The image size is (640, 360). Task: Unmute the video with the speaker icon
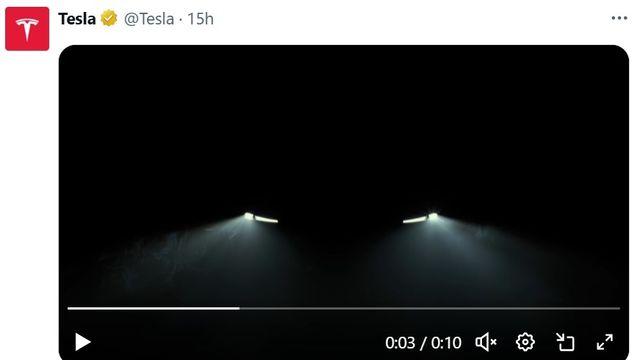(486, 342)
